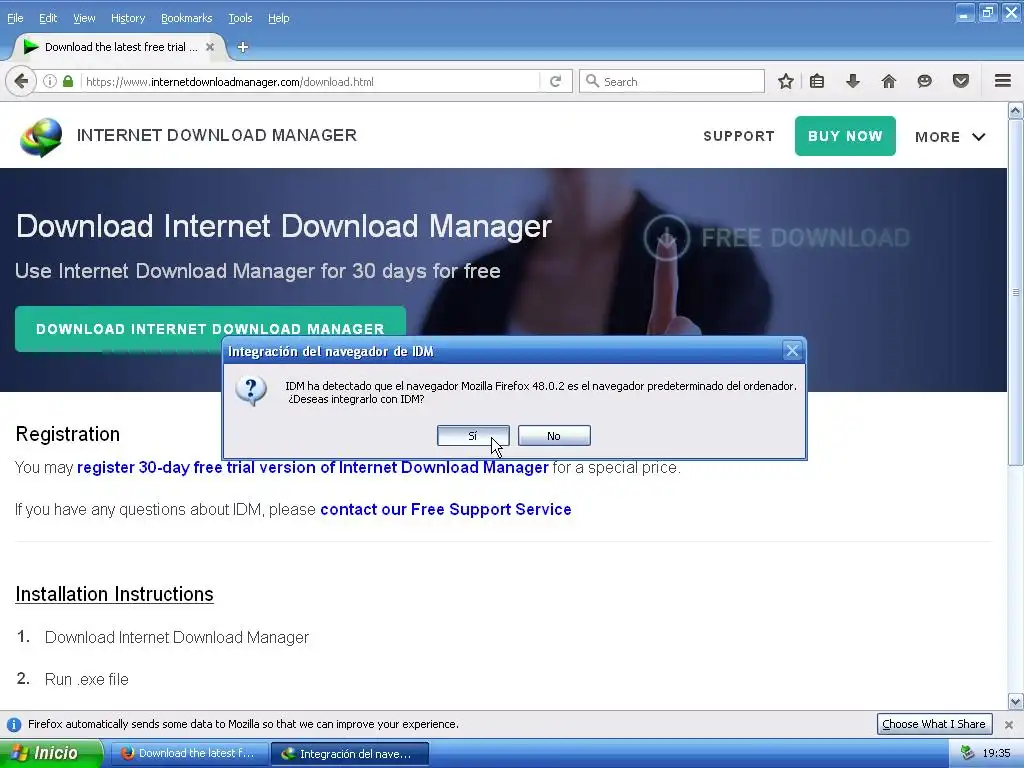This screenshot has width=1024, height=768.
Task: Open contact our Free Support Service link
Action: tap(445, 509)
